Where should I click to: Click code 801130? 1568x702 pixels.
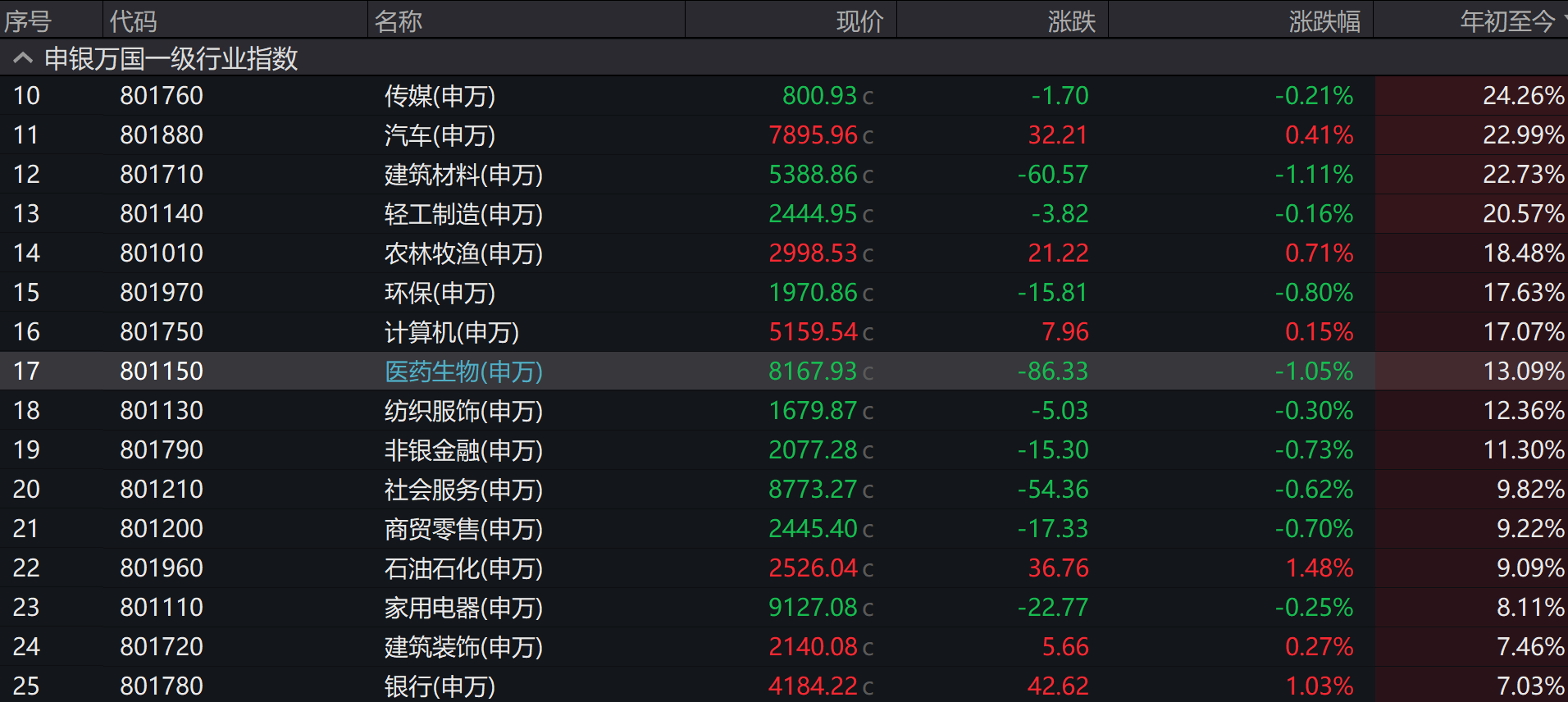coord(162,411)
